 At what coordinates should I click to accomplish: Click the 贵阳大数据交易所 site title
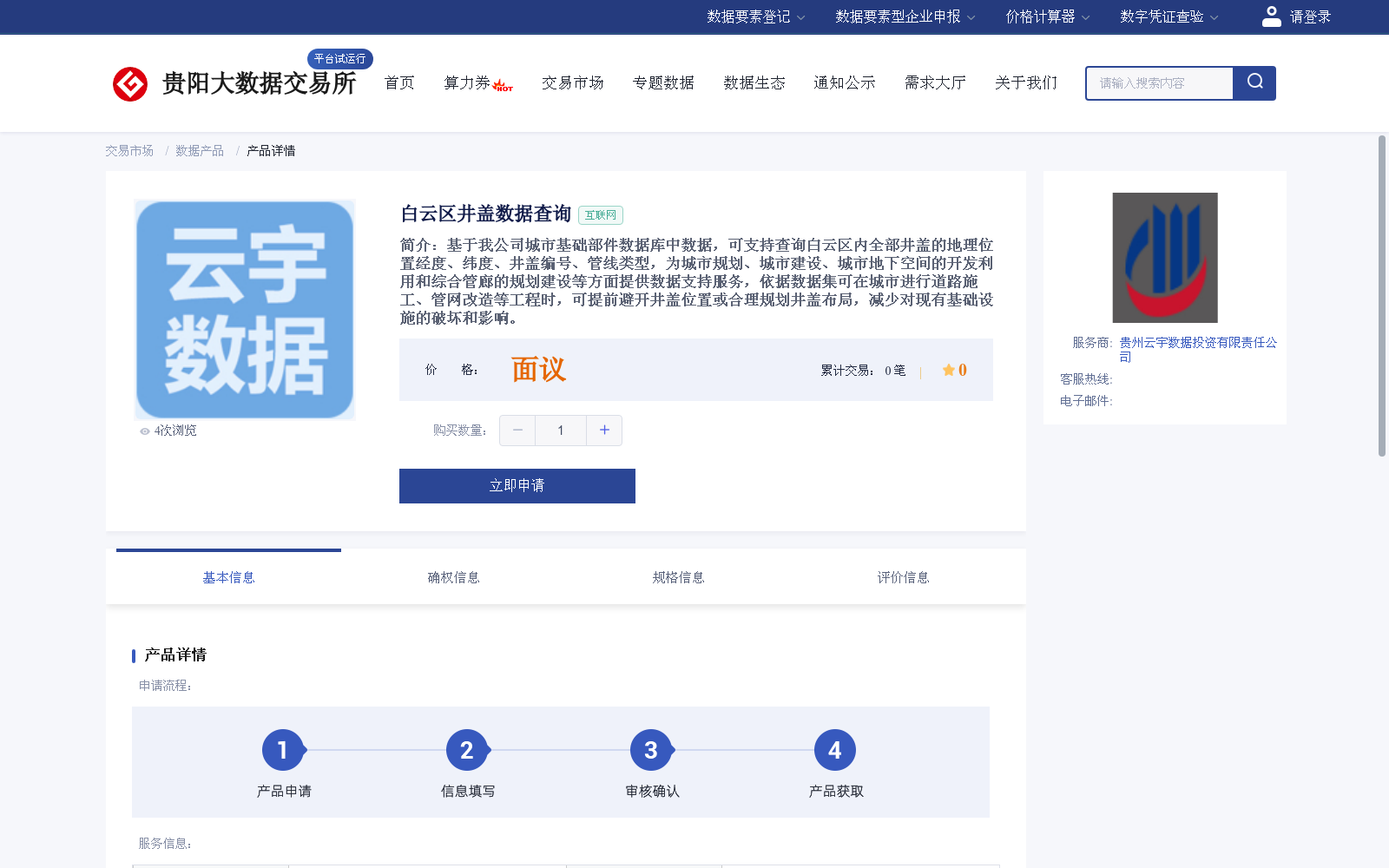pyautogui.click(x=260, y=83)
